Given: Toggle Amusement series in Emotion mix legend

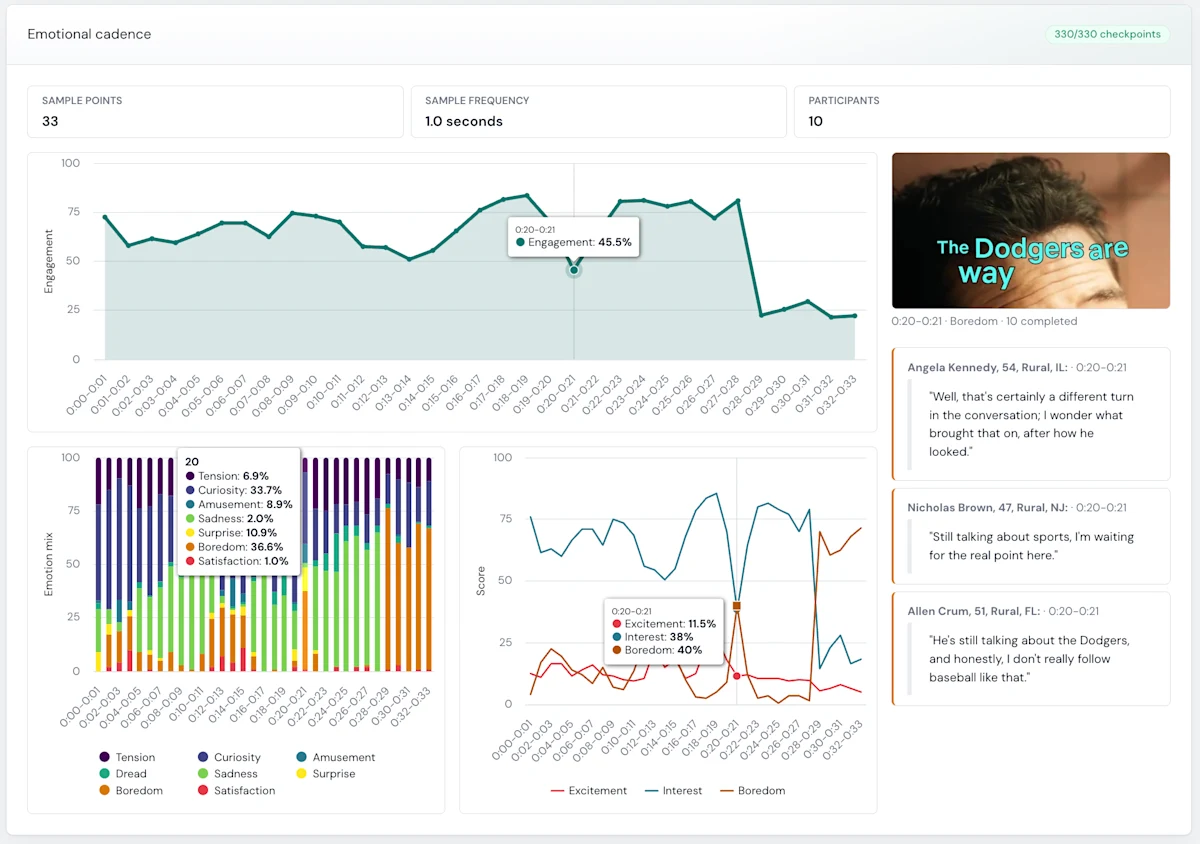Looking at the screenshot, I should tap(335, 757).
